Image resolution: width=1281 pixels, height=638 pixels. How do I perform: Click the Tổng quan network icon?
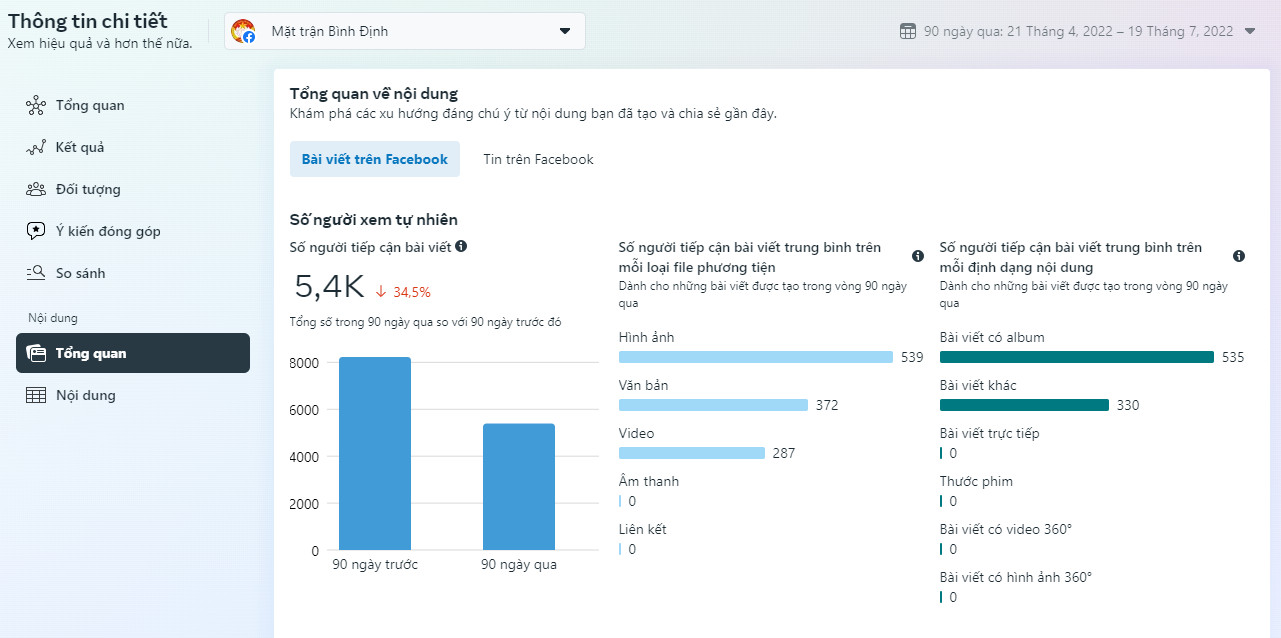click(36, 105)
